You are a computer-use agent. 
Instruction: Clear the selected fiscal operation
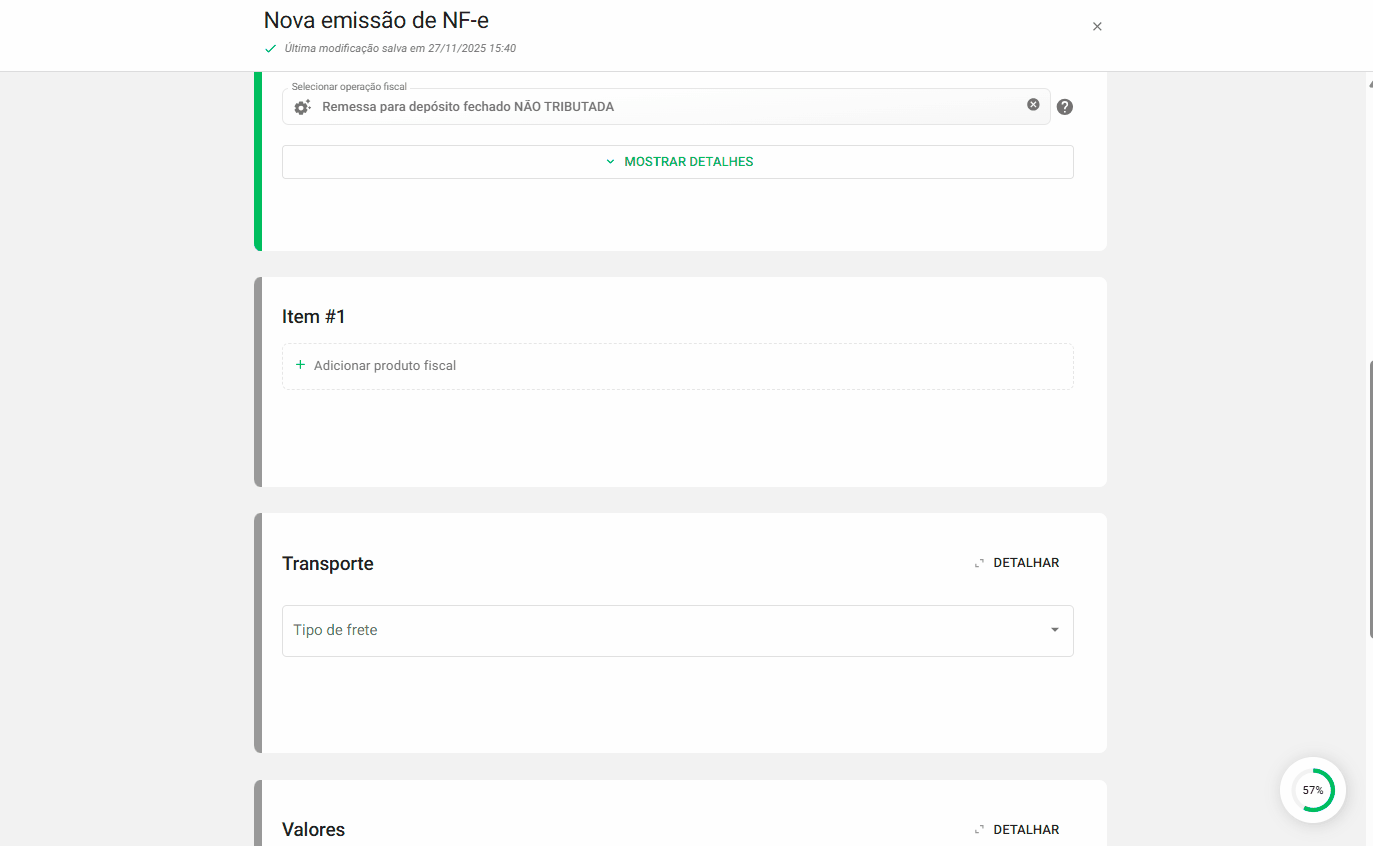[x=1033, y=105]
